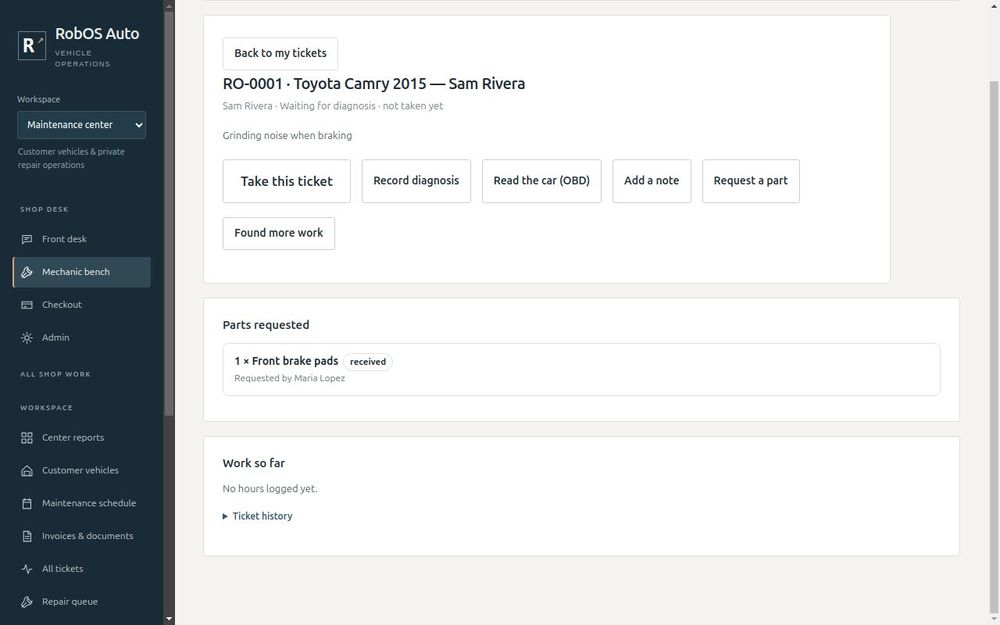The height and width of the screenshot is (625, 1000).
Task: Open Maintenance schedule page
Action: pos(82,503)
